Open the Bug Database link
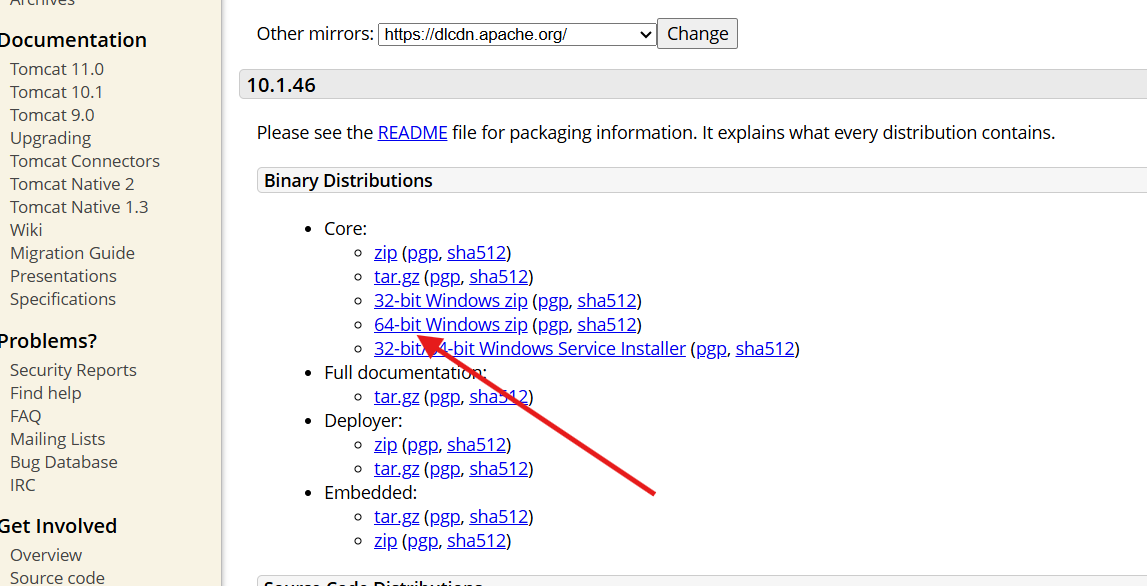This screenshot has width=1147, height=586. 64,462
